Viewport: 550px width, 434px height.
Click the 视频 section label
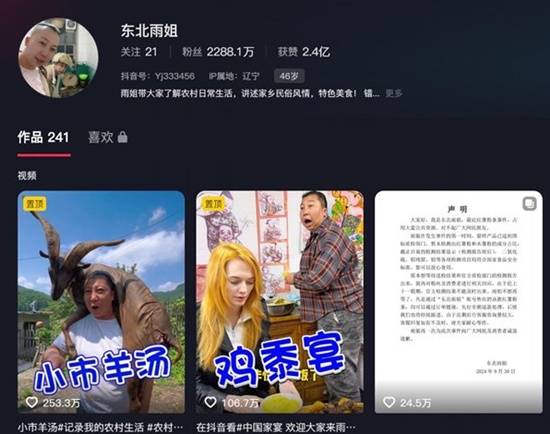coord(27,175)
